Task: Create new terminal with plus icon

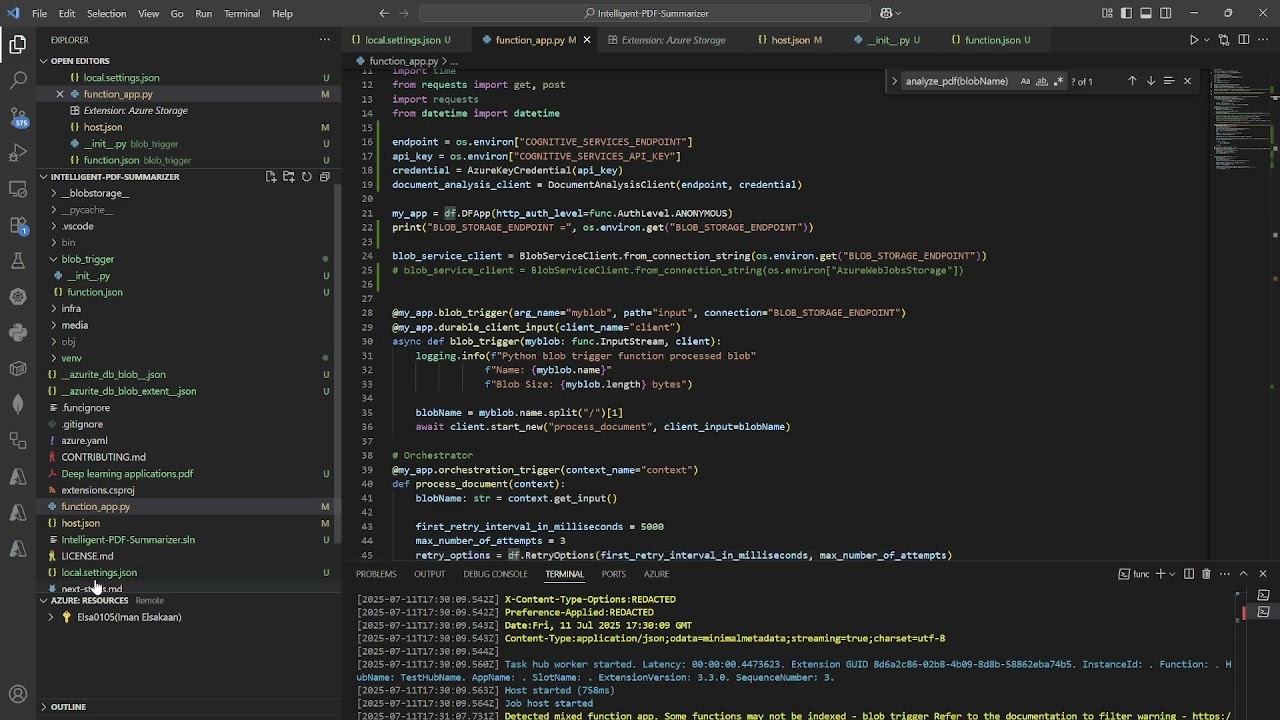Action: point(1160,574)
